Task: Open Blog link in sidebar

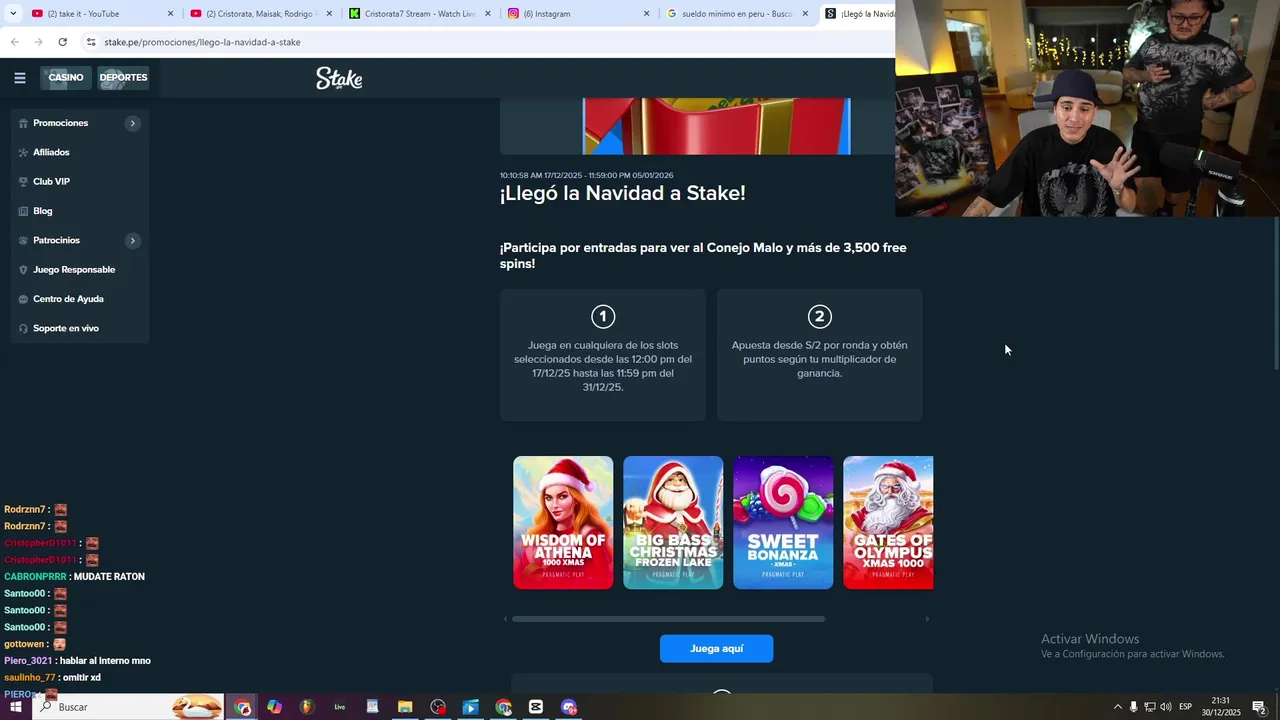Action: [x=42, y=211]
